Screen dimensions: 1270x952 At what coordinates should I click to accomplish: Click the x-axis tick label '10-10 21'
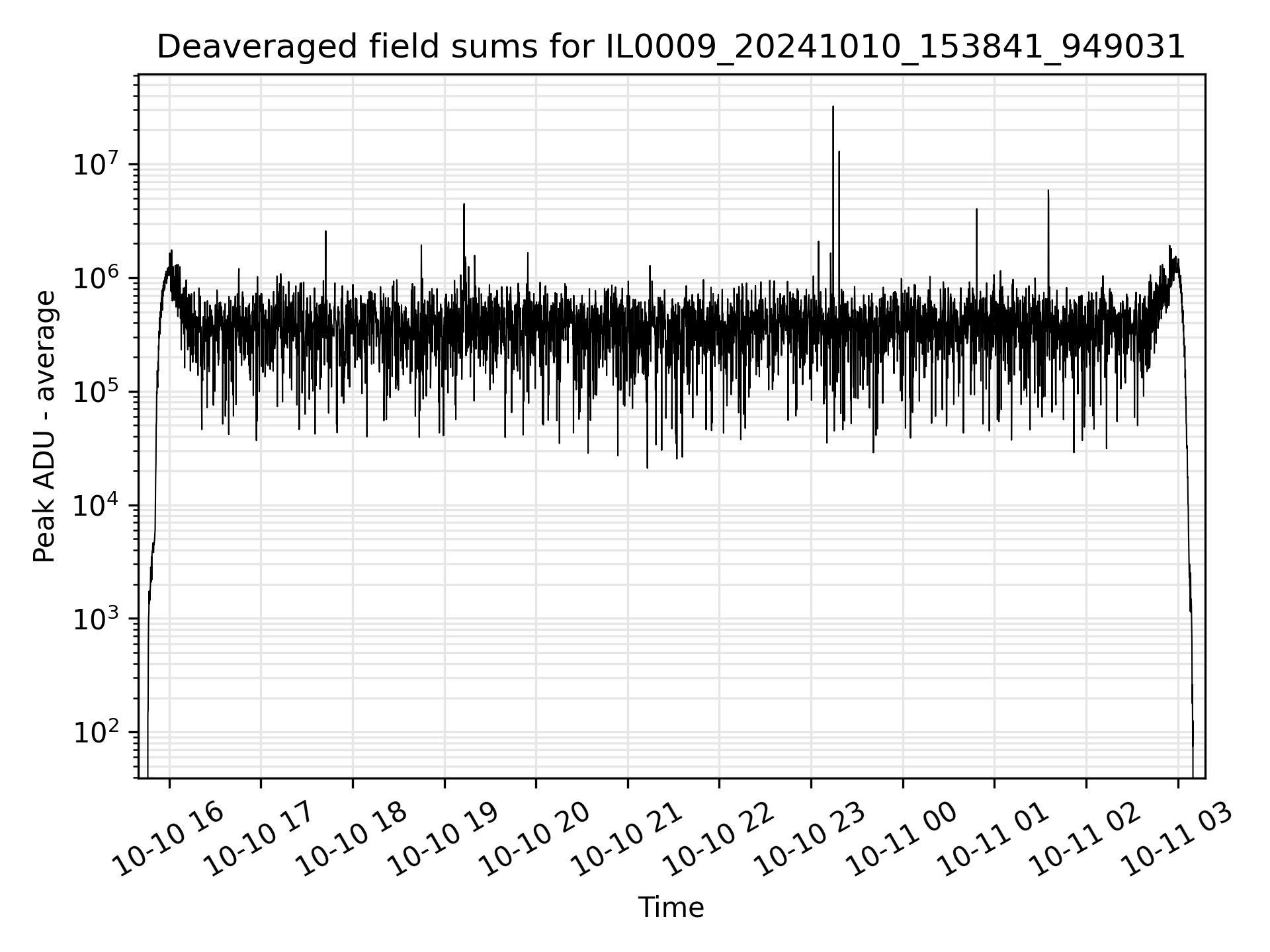pos(626,840)
